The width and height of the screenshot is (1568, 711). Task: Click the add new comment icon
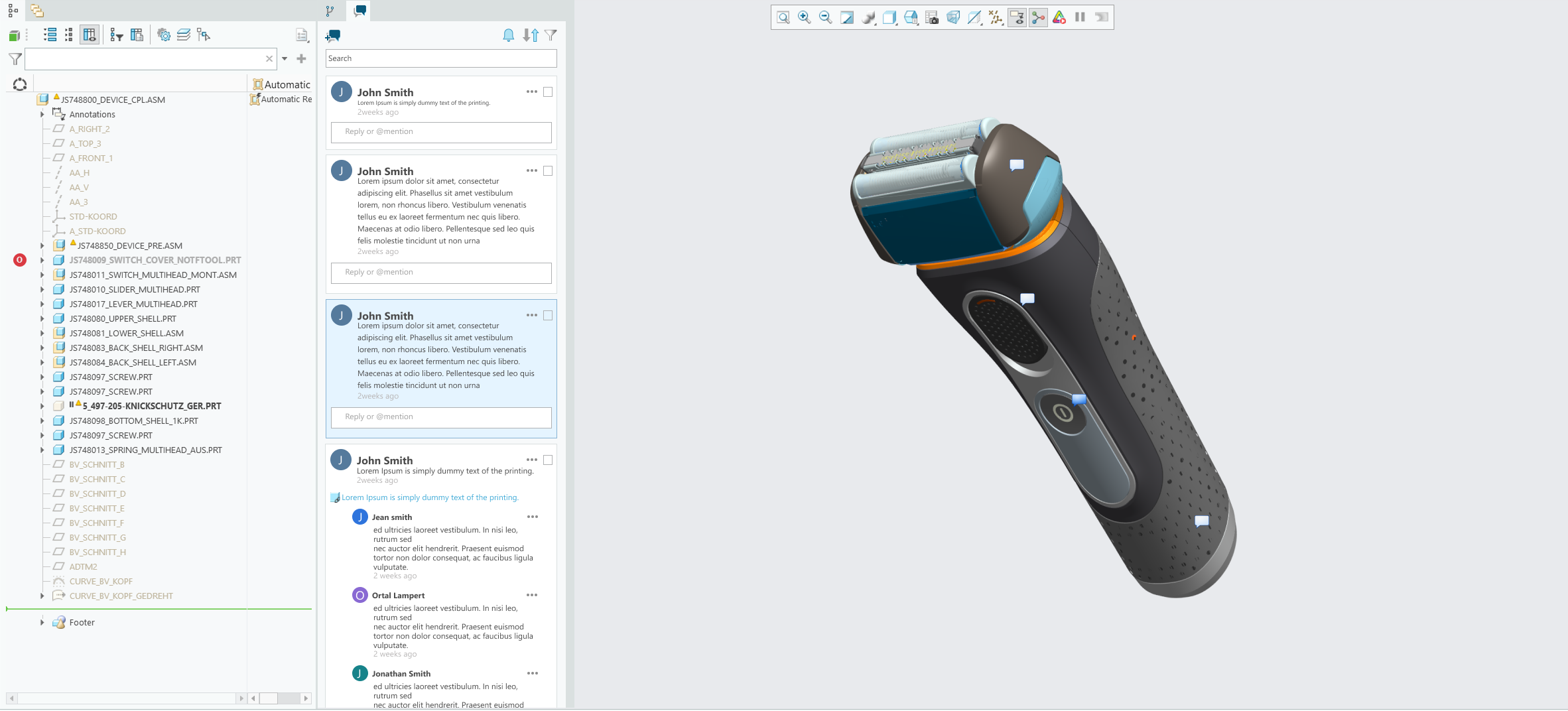coord(334,36)
